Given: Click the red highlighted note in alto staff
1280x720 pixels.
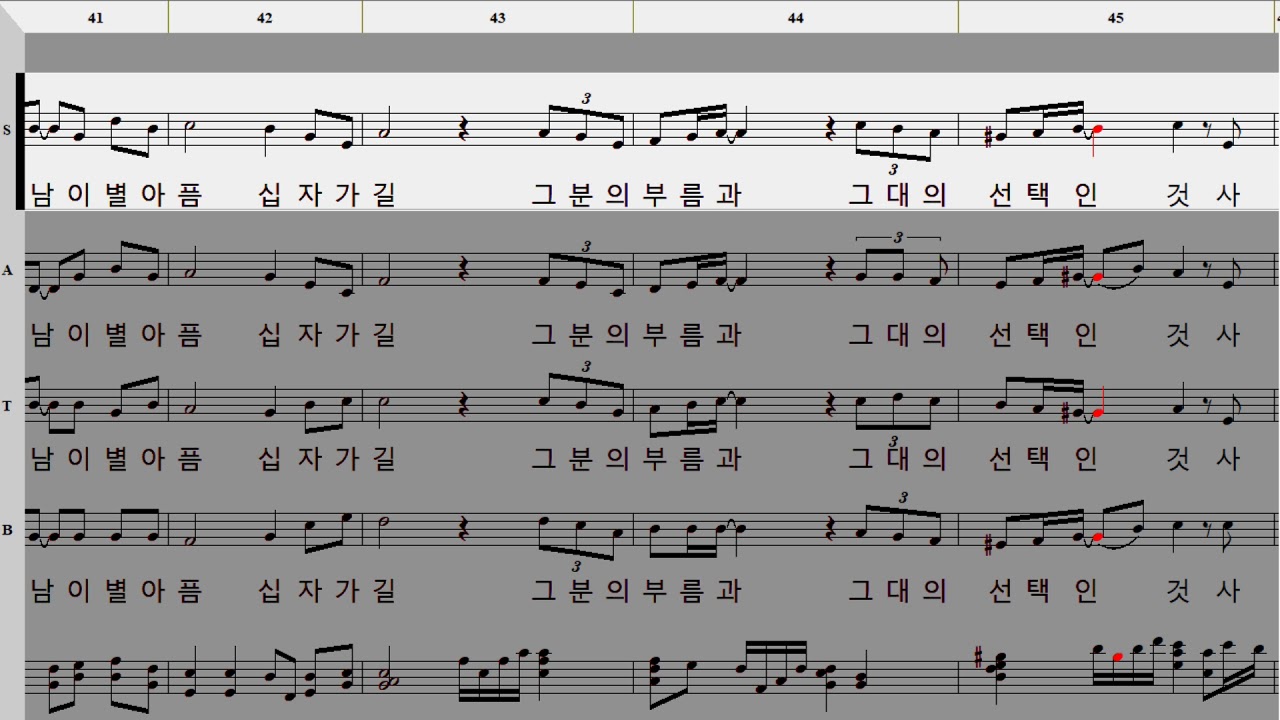Looking at the screenshot, I should coord(1097,277).
